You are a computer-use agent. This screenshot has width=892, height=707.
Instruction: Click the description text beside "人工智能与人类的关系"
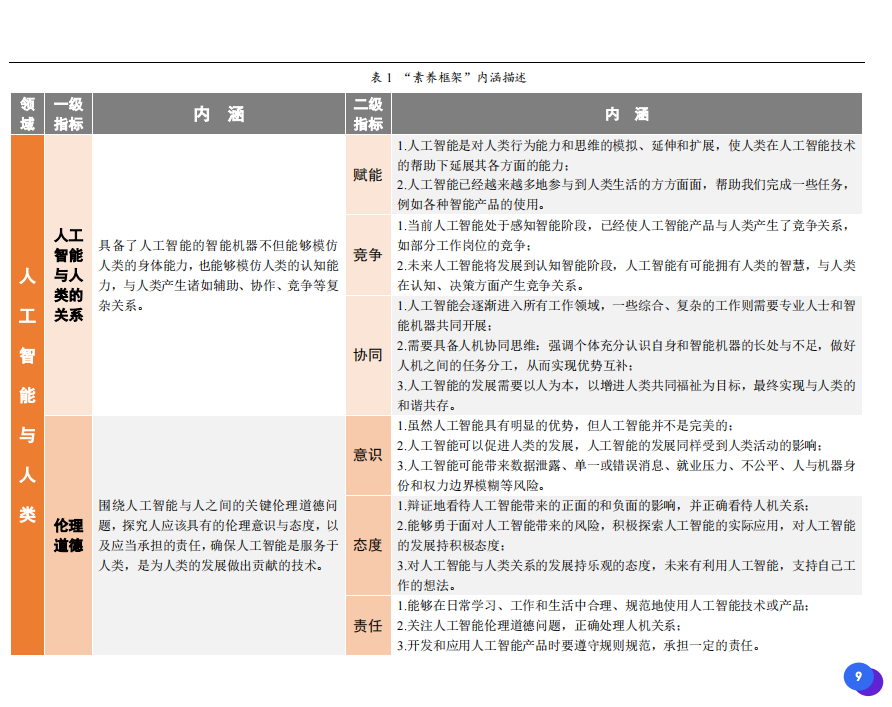point(218,275)
